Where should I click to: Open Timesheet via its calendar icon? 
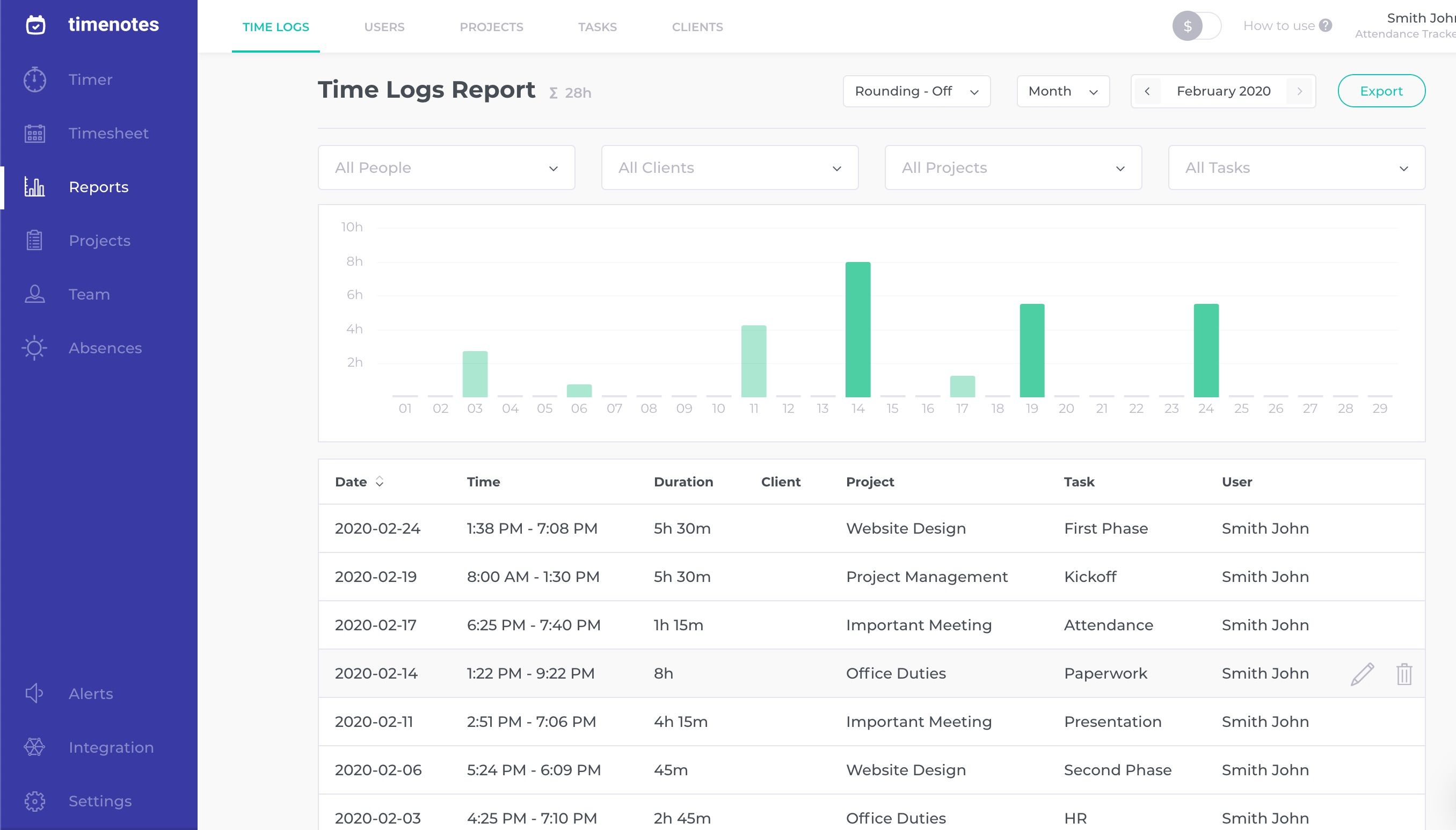pos(35,133)
